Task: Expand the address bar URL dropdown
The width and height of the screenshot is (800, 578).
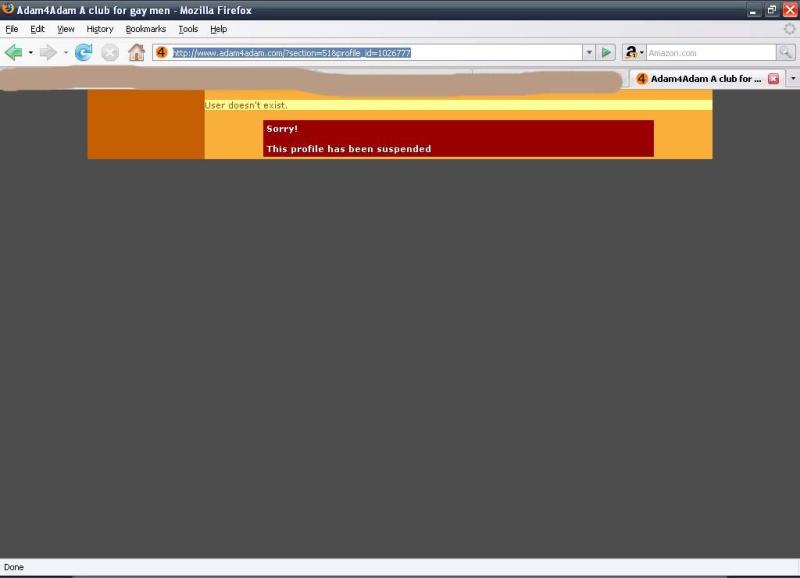Action: coord(589,53)
